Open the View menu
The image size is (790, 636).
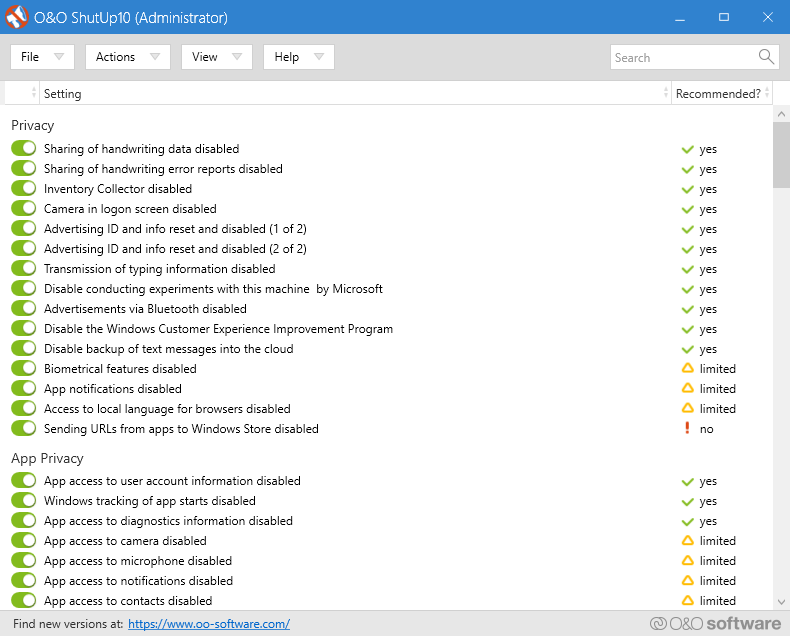[217, 57]
